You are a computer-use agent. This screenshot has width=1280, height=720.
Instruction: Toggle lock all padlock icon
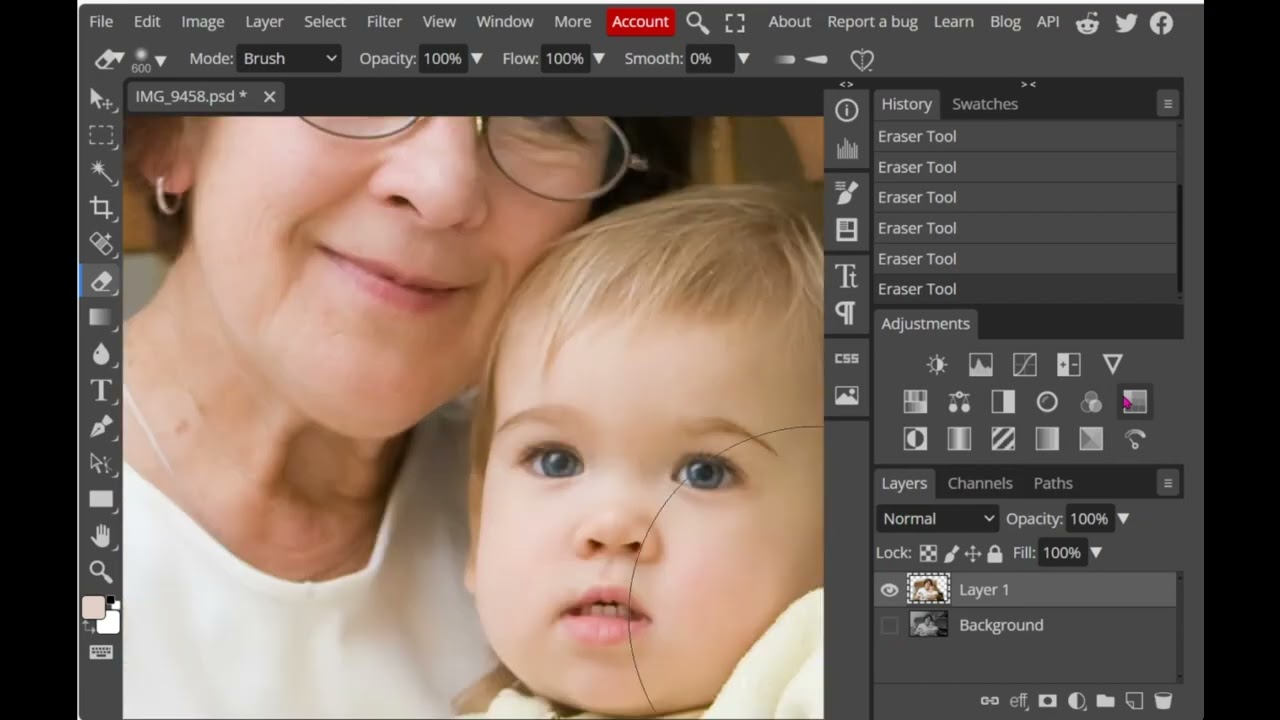click(x=995, y=553)
